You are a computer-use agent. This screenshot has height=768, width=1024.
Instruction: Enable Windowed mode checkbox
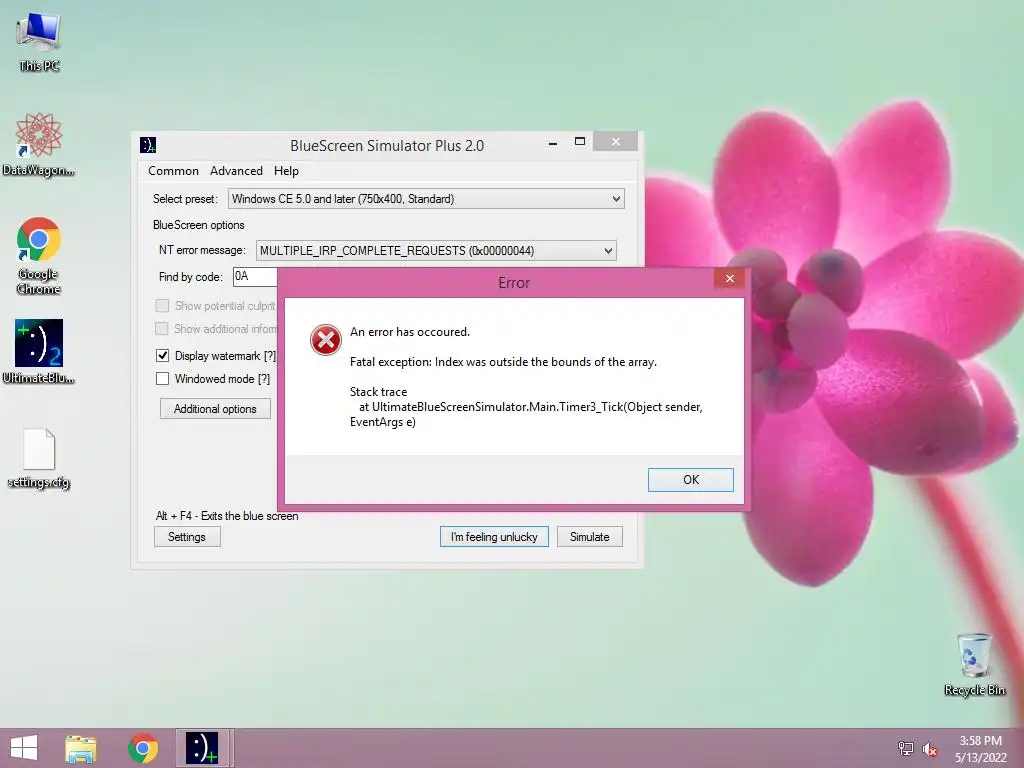pos(163,379)
